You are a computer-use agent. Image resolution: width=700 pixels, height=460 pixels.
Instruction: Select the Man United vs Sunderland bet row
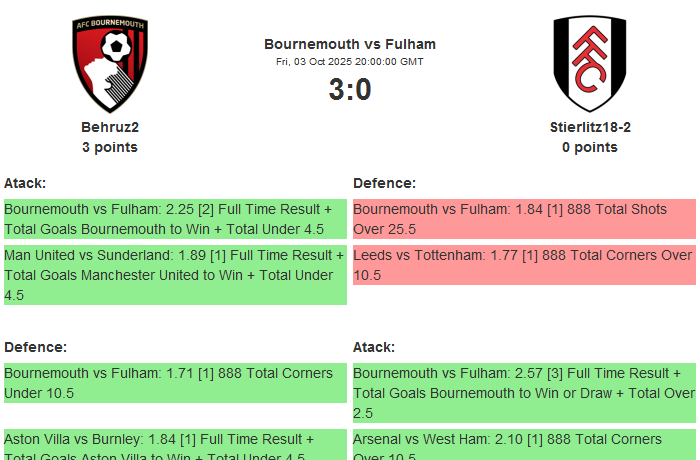(x=175, y=275)
